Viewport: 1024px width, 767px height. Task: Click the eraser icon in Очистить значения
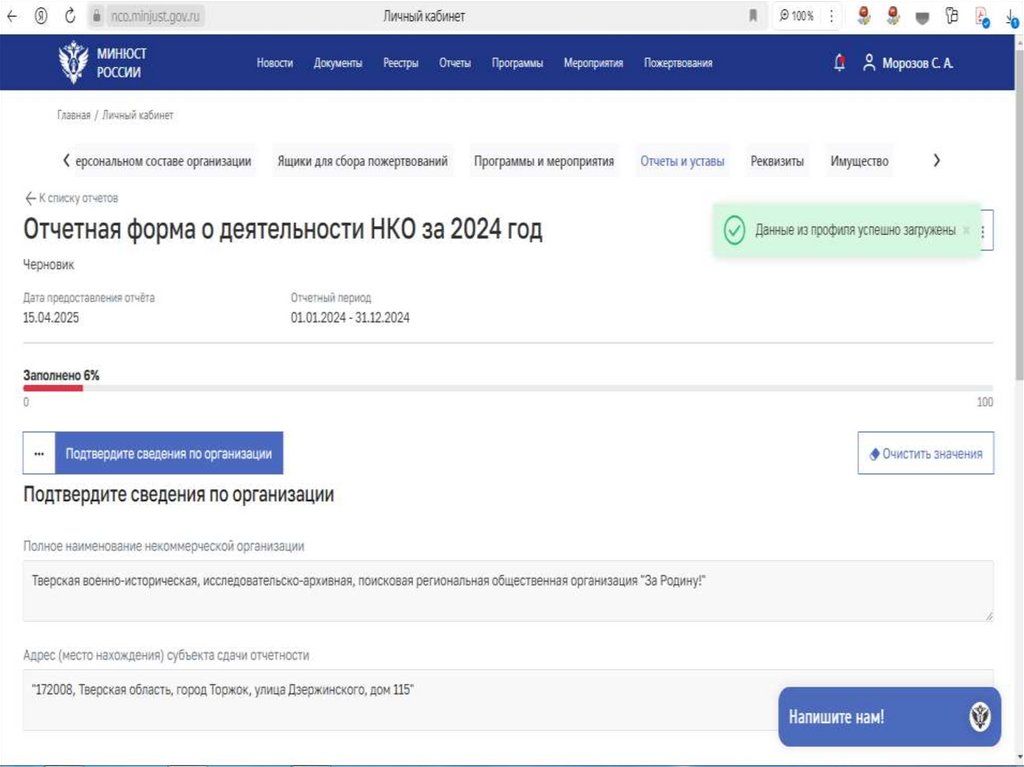point(874,454)
